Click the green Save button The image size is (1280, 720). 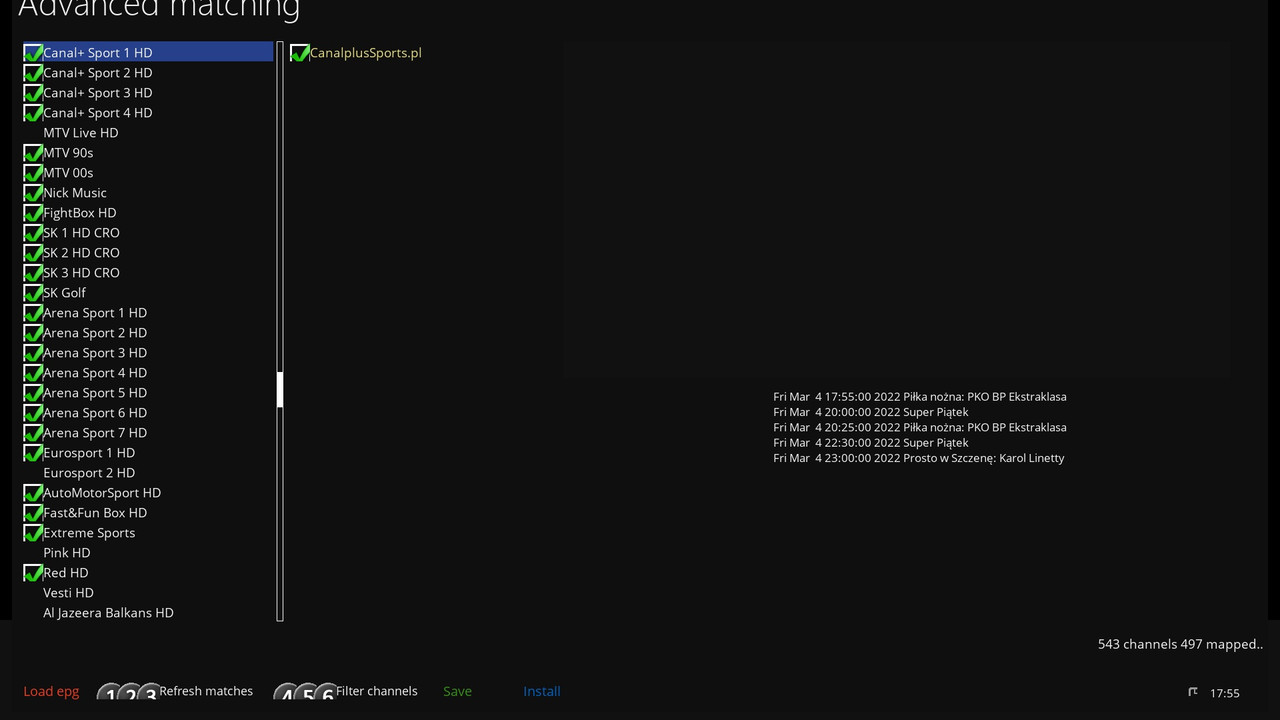tap(457, 691)
